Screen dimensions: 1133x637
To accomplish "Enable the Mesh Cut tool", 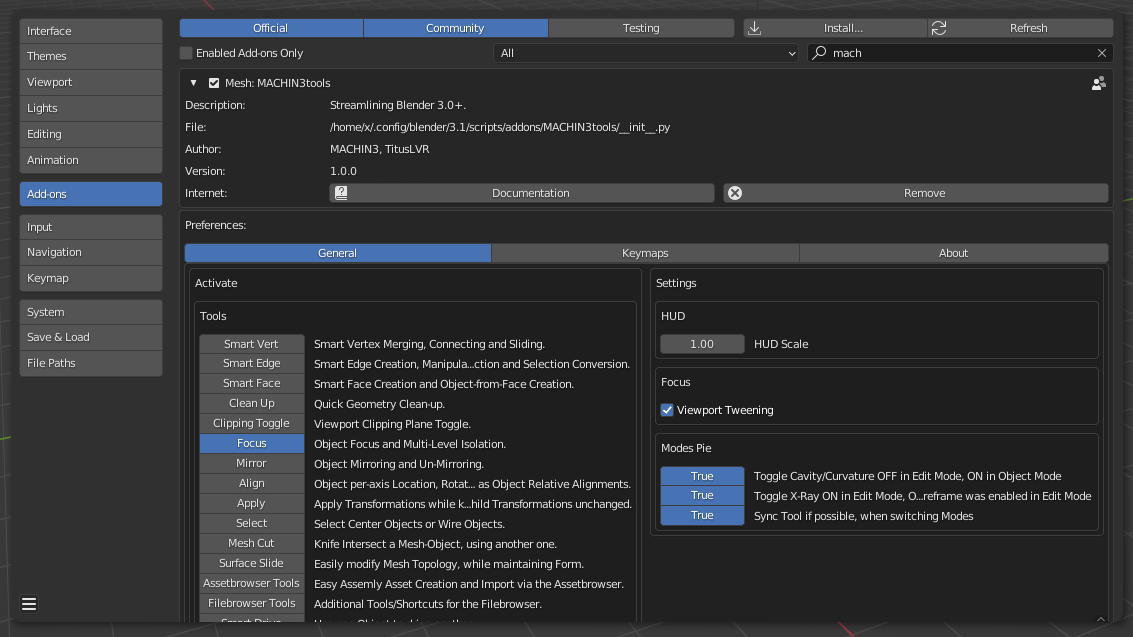I will (251, 543).
